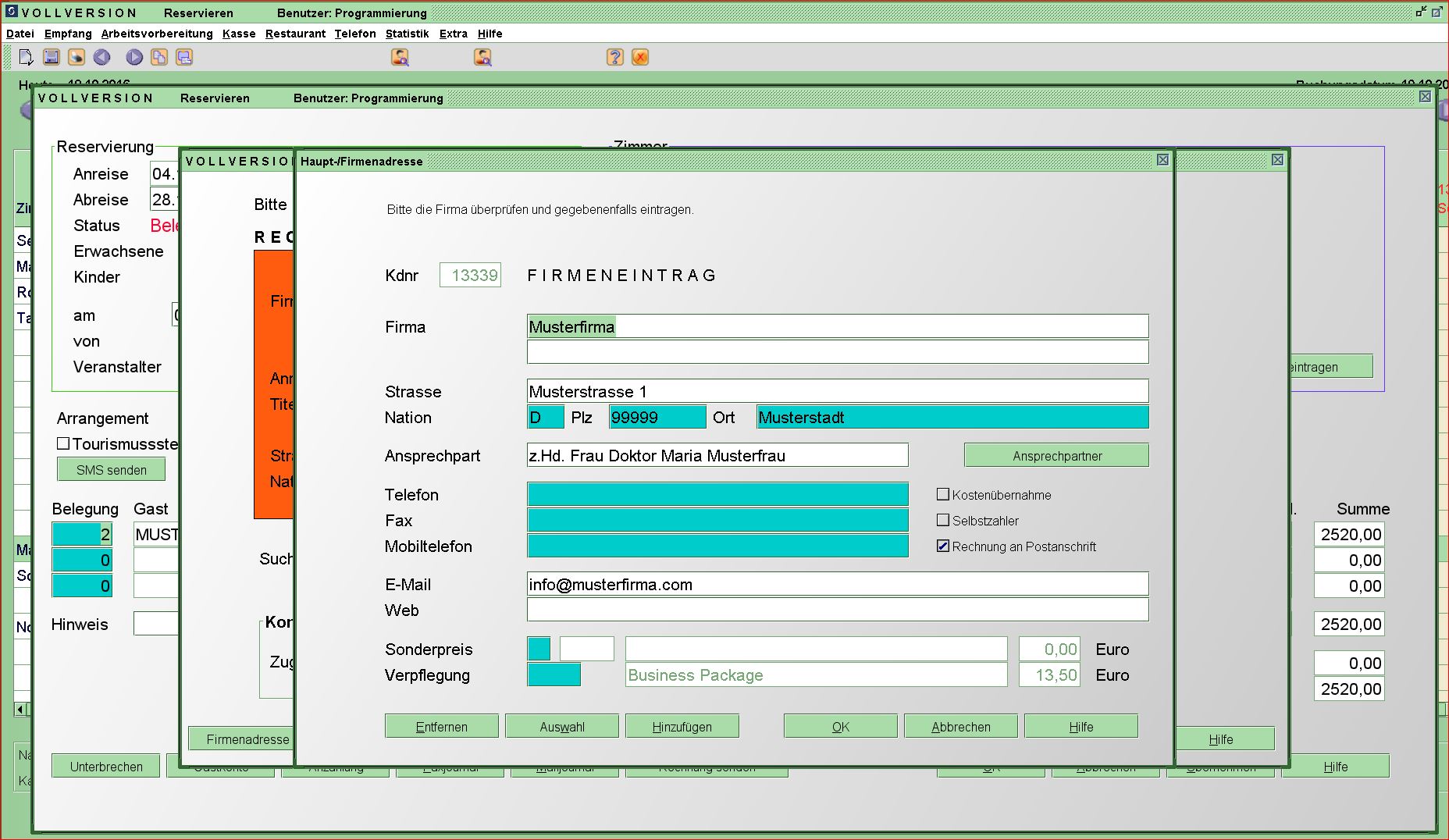Click the Mobiltelefon input field
This screenshot has width=1449, height=840.
click(717, 546)
